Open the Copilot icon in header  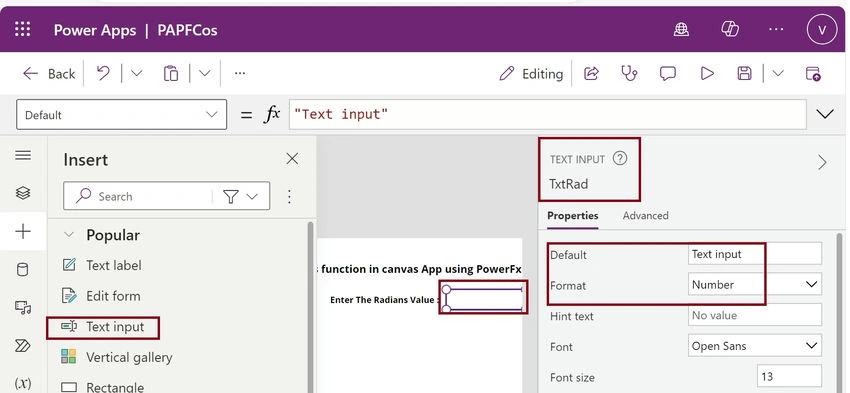tap(730, 29)
